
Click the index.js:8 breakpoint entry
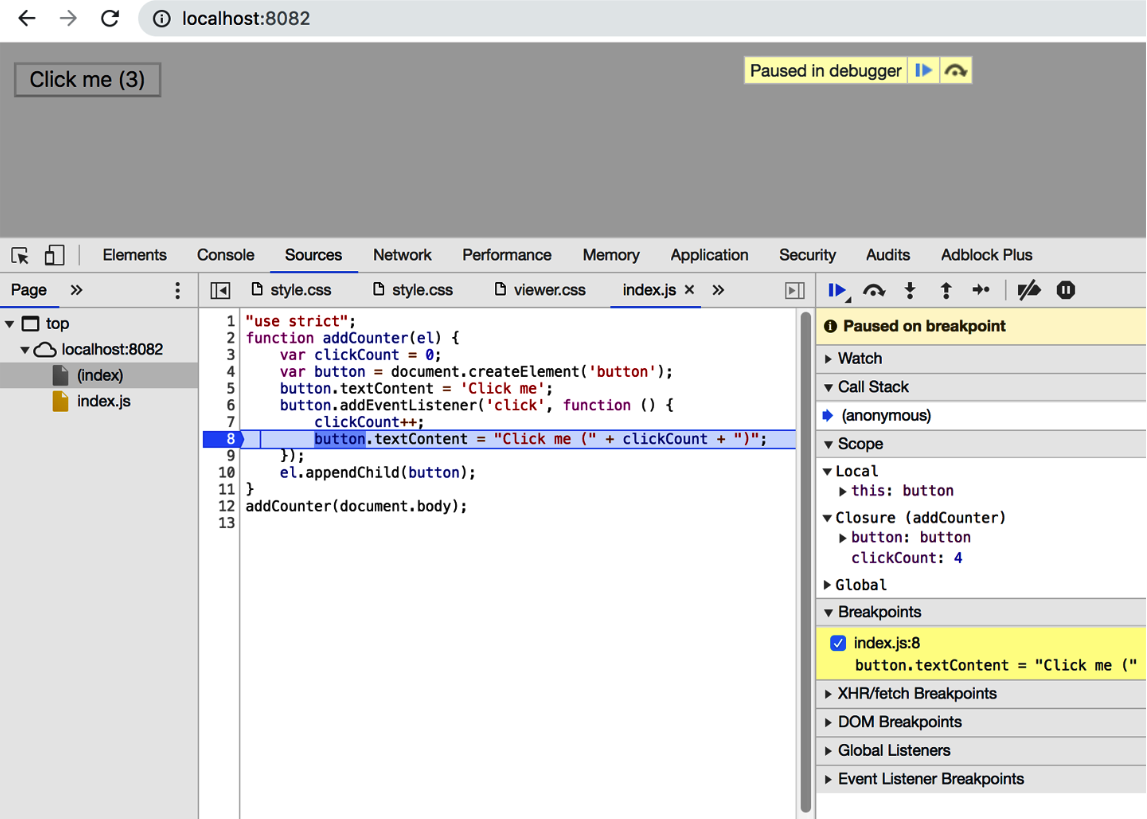coord(981,654)
